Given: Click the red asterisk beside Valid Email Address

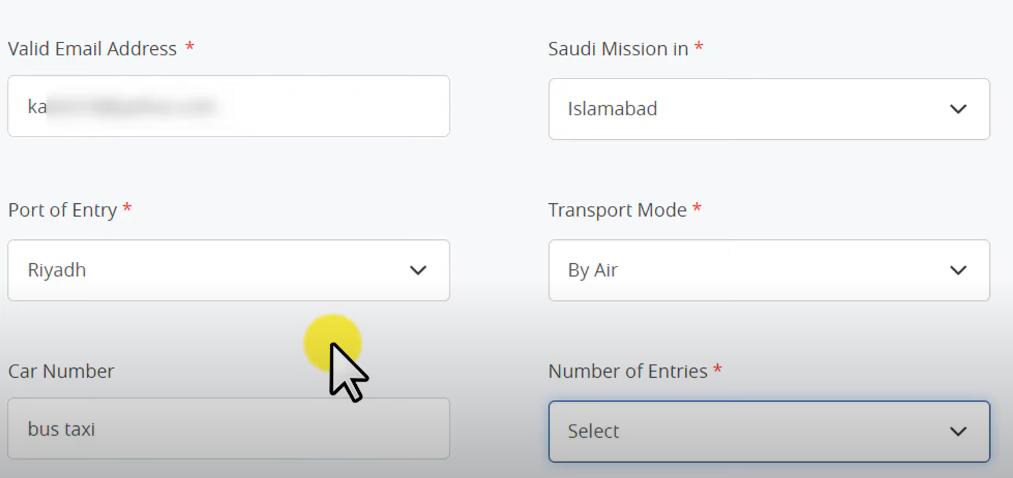Looking at the screenshot, I should [189, 47].
